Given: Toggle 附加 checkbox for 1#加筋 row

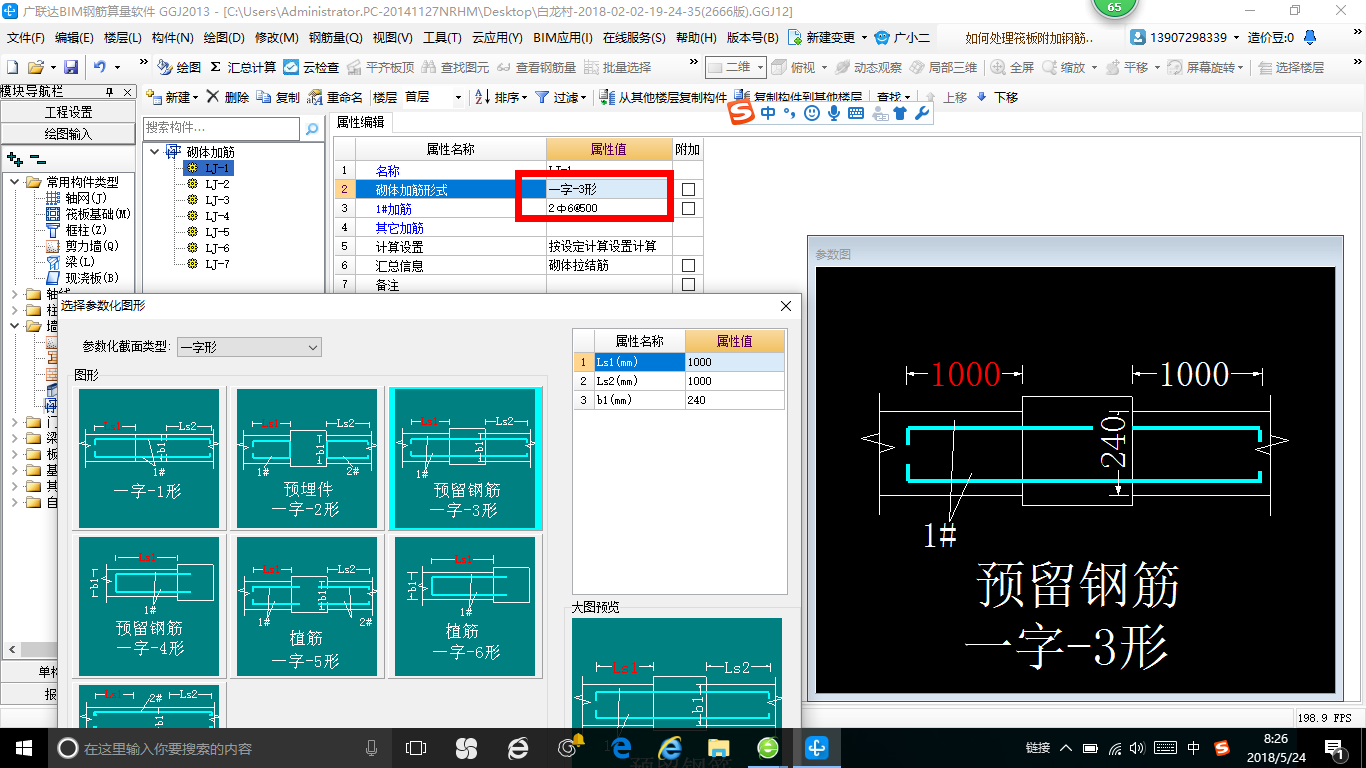Looking at the screenshot, I should click(x=688, y=208).
